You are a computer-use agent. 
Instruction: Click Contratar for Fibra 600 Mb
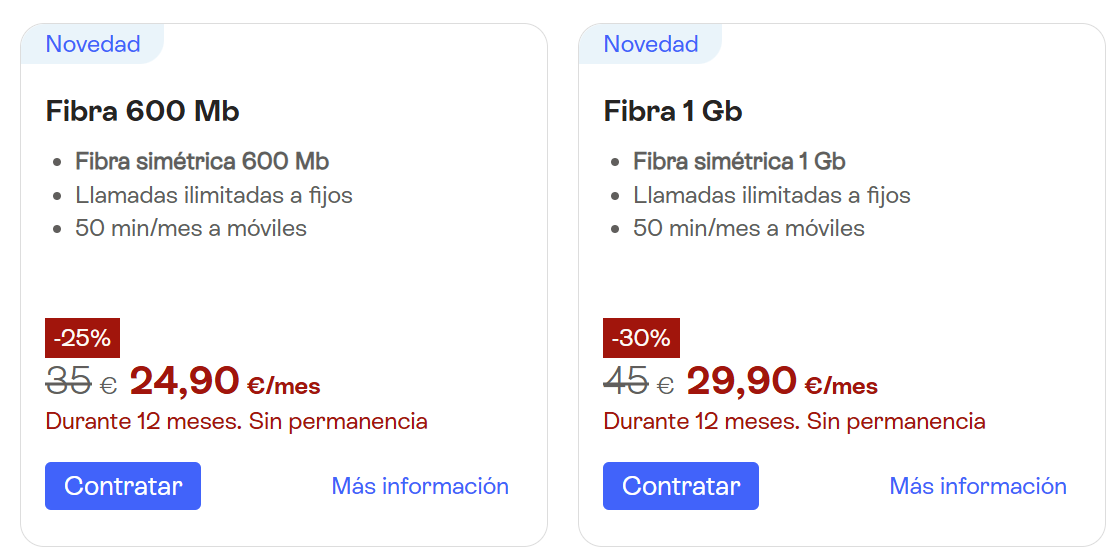[123, 486]
